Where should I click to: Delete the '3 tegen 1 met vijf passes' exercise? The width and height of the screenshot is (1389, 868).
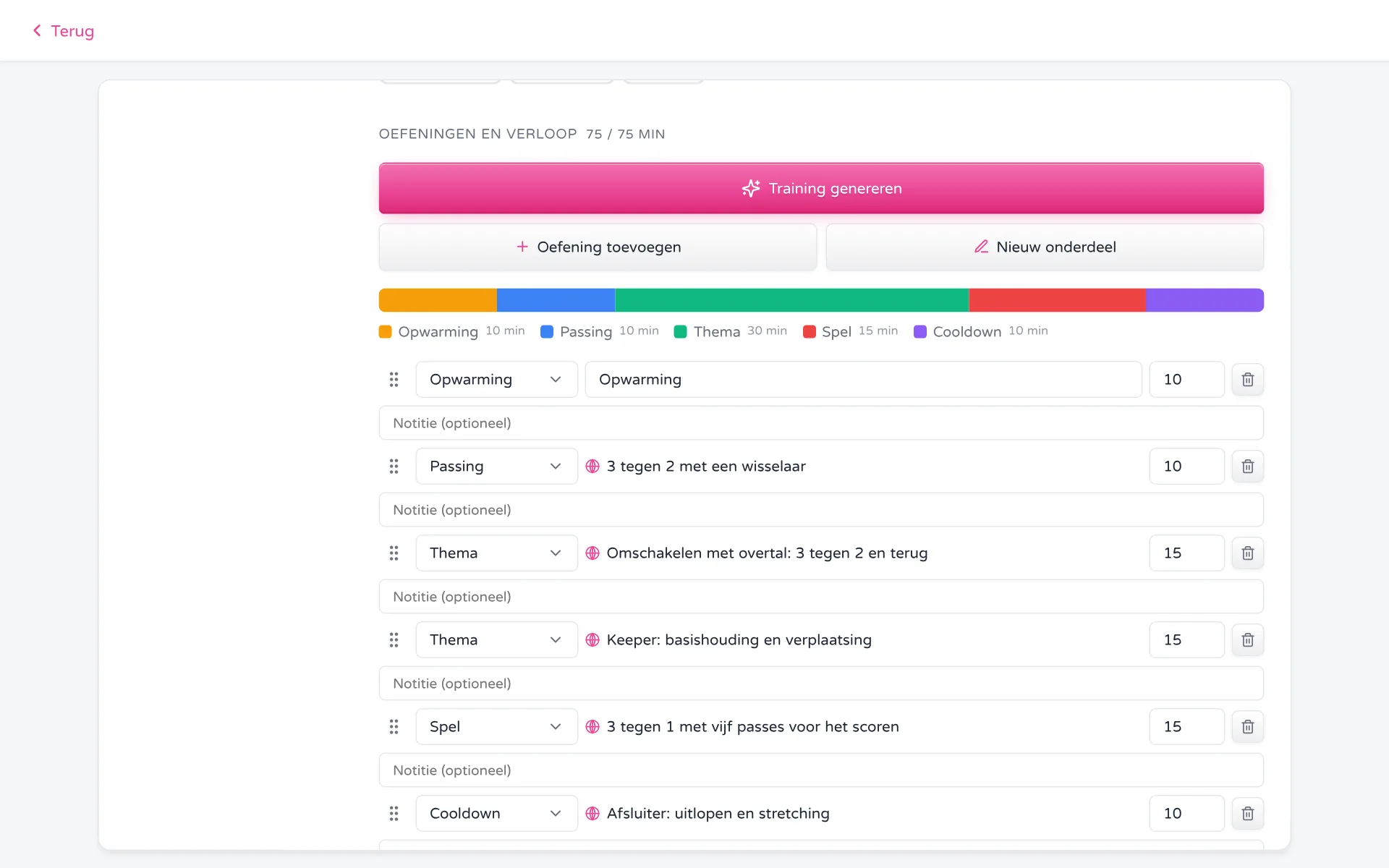point(1247,726)
